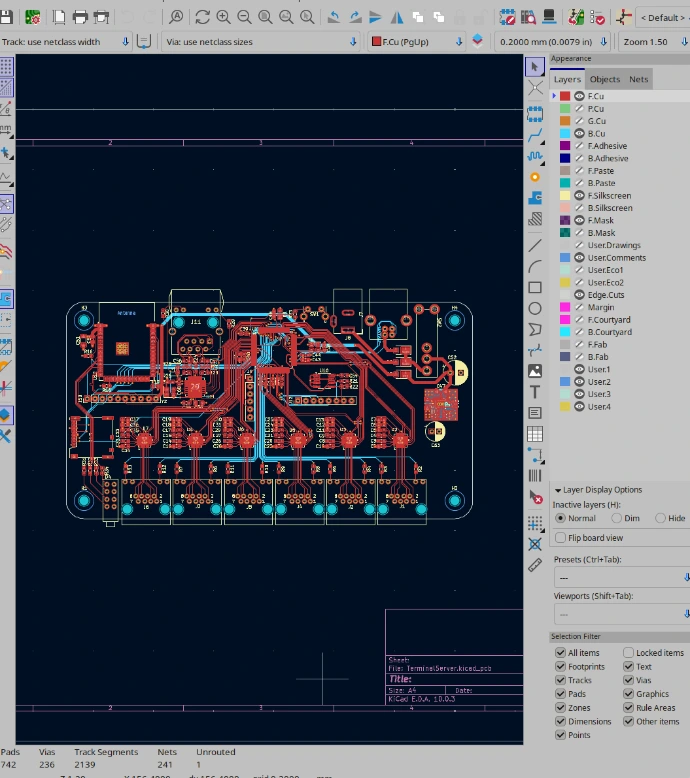Run the Design Rules Checker
Screen dimensions: 690x778
click(597, 17)
